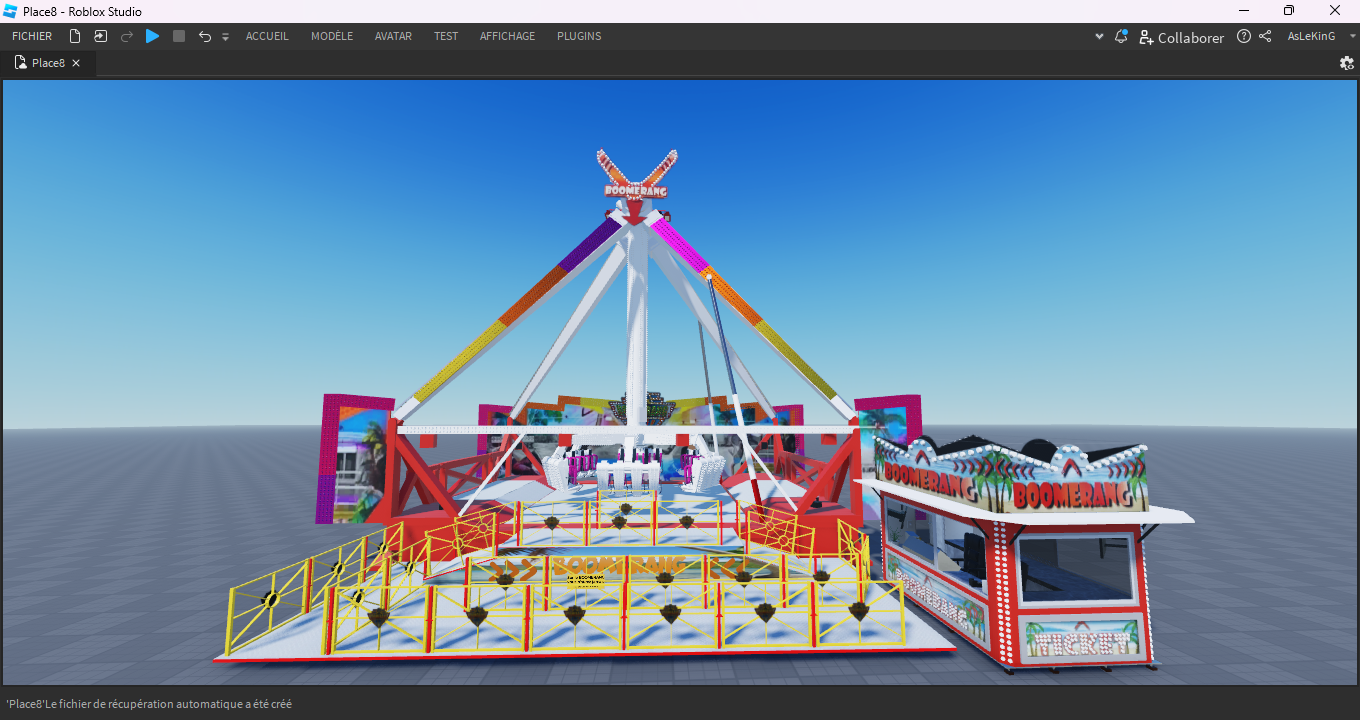The image size is (1360, 720).
Task: Click the share icon
Action: (1265, 36)
